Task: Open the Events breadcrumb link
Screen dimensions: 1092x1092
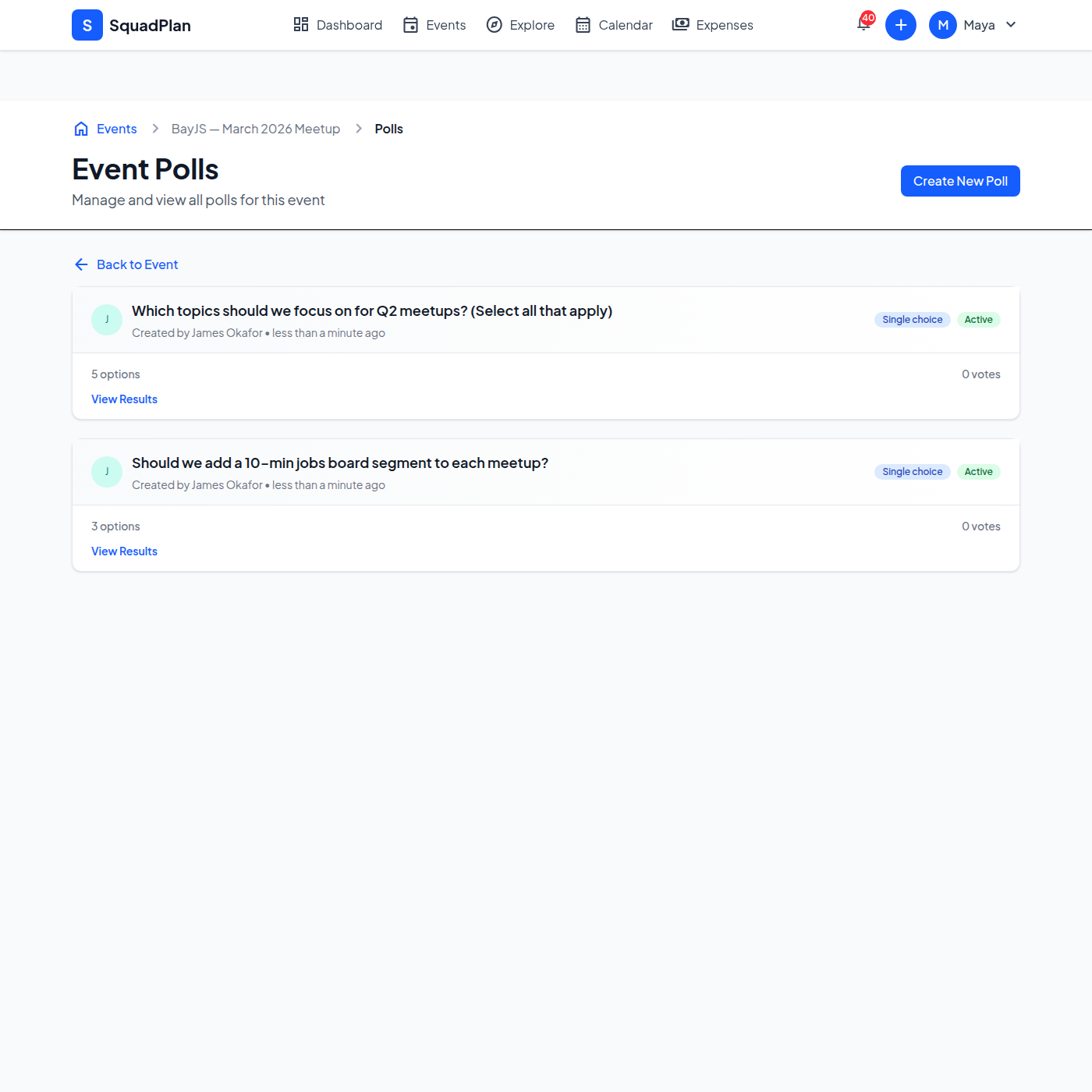Action: pyautogui.click(x=115, y=128)
